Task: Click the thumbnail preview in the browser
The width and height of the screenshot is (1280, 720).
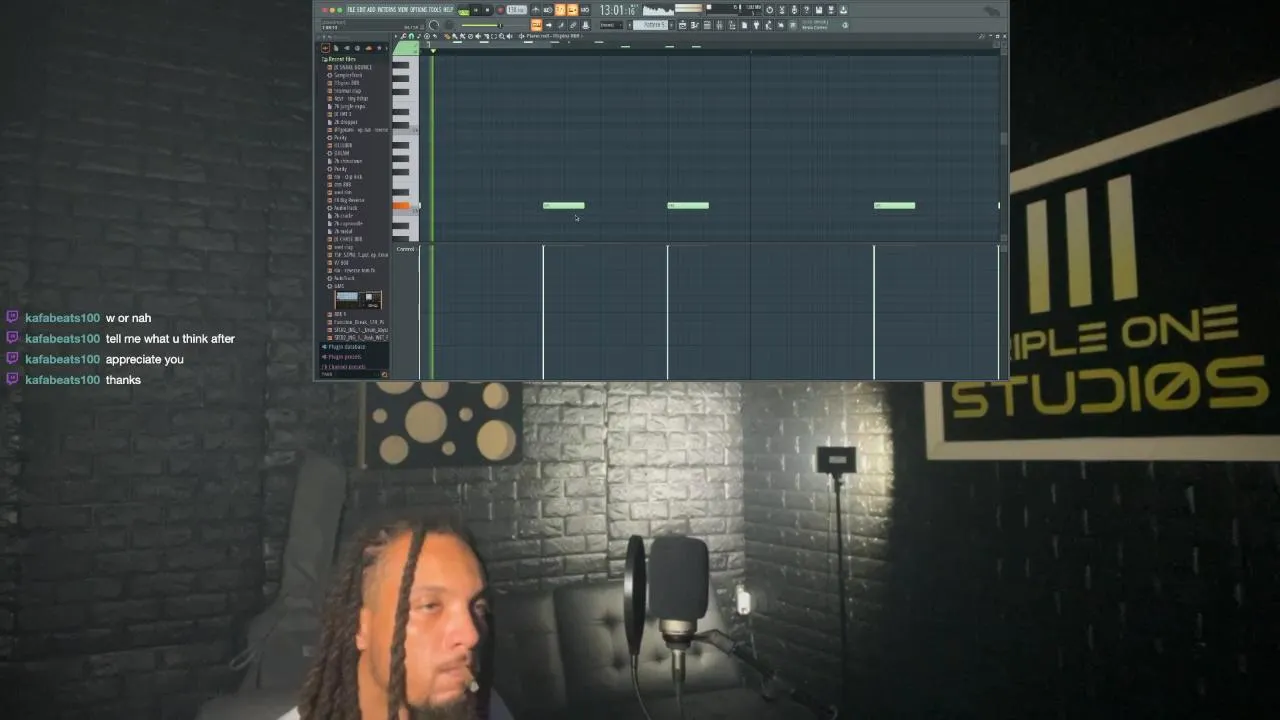Action: (x=358, y=300)
